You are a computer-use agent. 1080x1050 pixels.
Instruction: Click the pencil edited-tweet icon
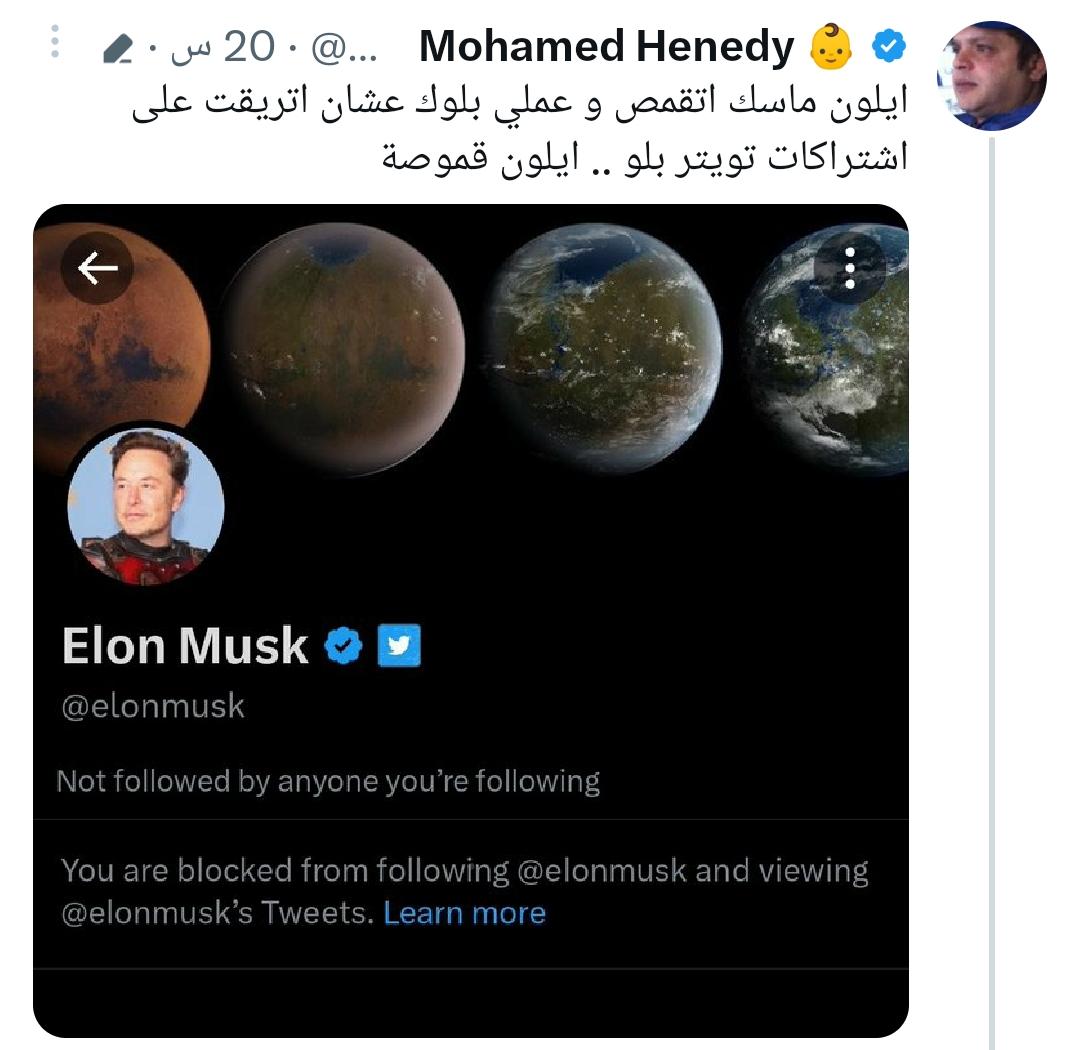coord(118,48)
